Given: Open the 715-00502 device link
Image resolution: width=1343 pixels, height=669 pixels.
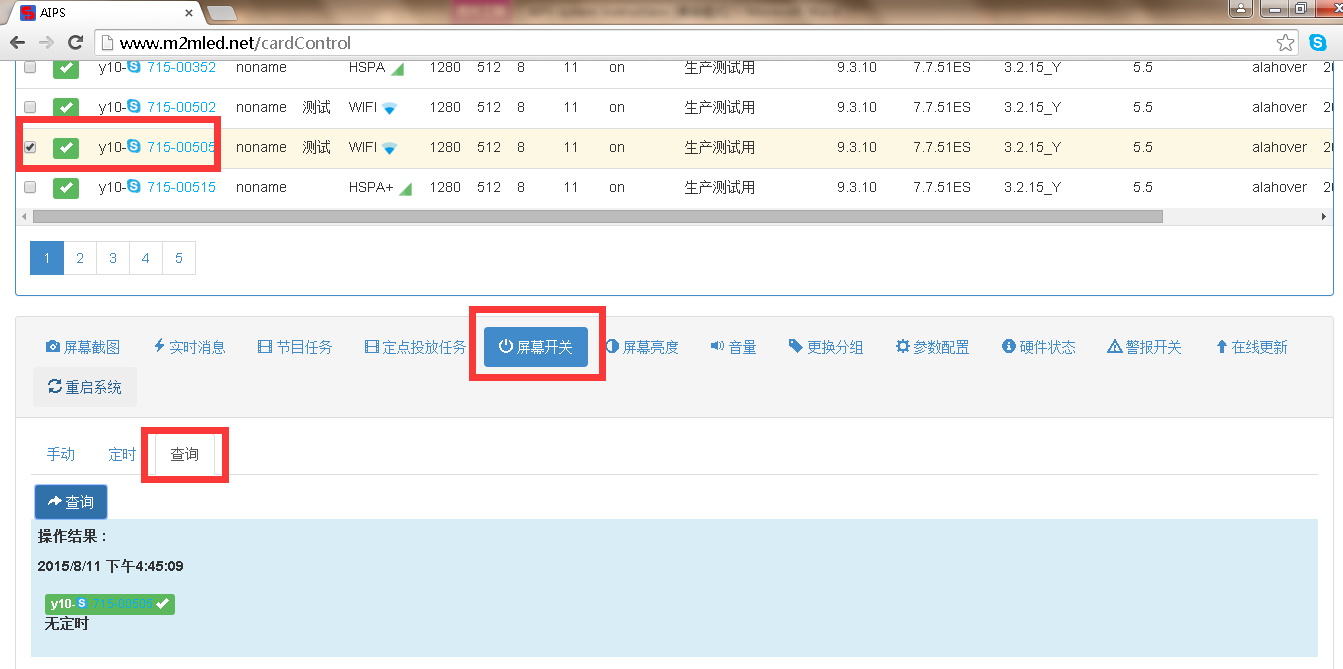Looking at the screenshot, I should point(181,107).
